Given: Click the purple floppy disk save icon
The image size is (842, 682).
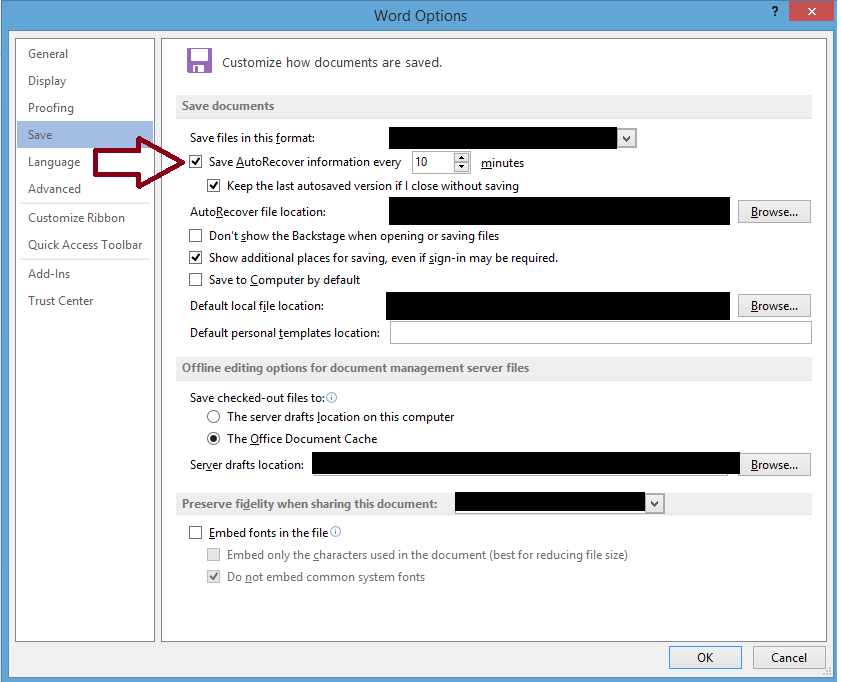Looking at the screenshot, I should (199, 61).
